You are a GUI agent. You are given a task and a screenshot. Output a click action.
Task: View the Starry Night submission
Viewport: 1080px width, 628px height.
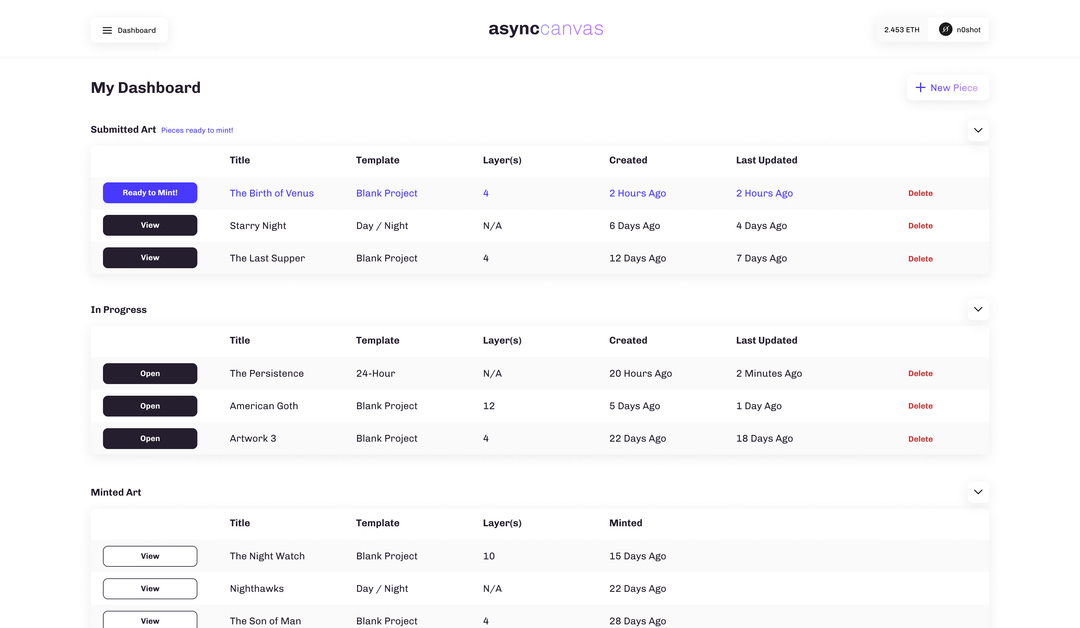(150, 225)
